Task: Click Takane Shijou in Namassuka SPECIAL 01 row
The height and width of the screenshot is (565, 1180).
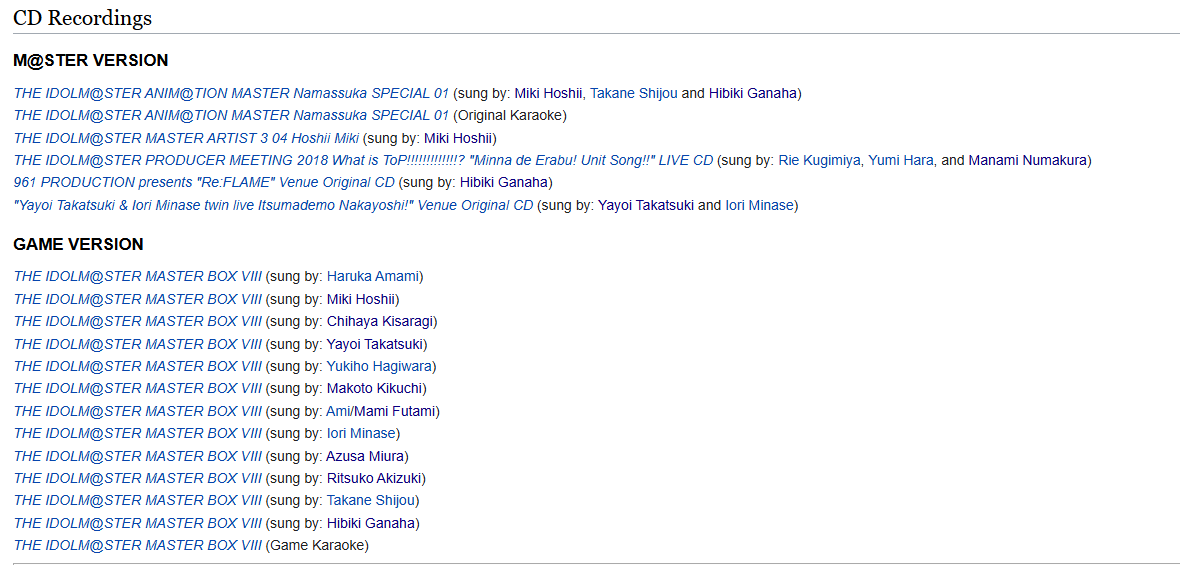Action: pyautogui.click(x=634, y=93)
